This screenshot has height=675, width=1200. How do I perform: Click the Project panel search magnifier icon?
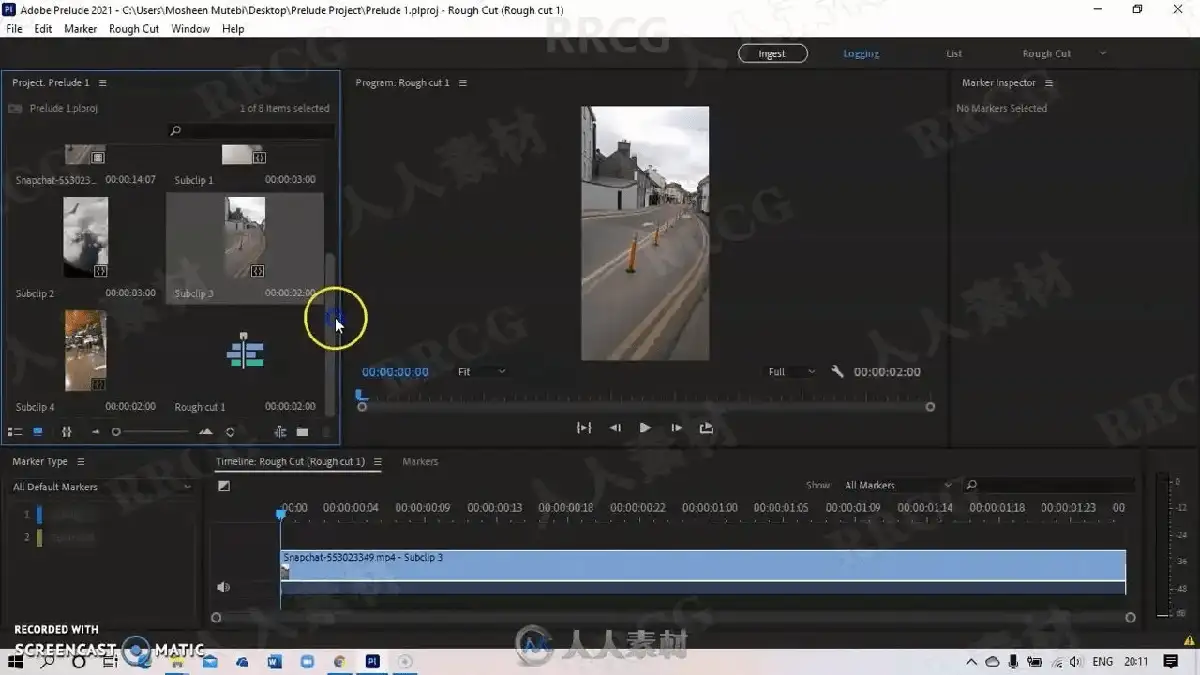tap(175, 131)
